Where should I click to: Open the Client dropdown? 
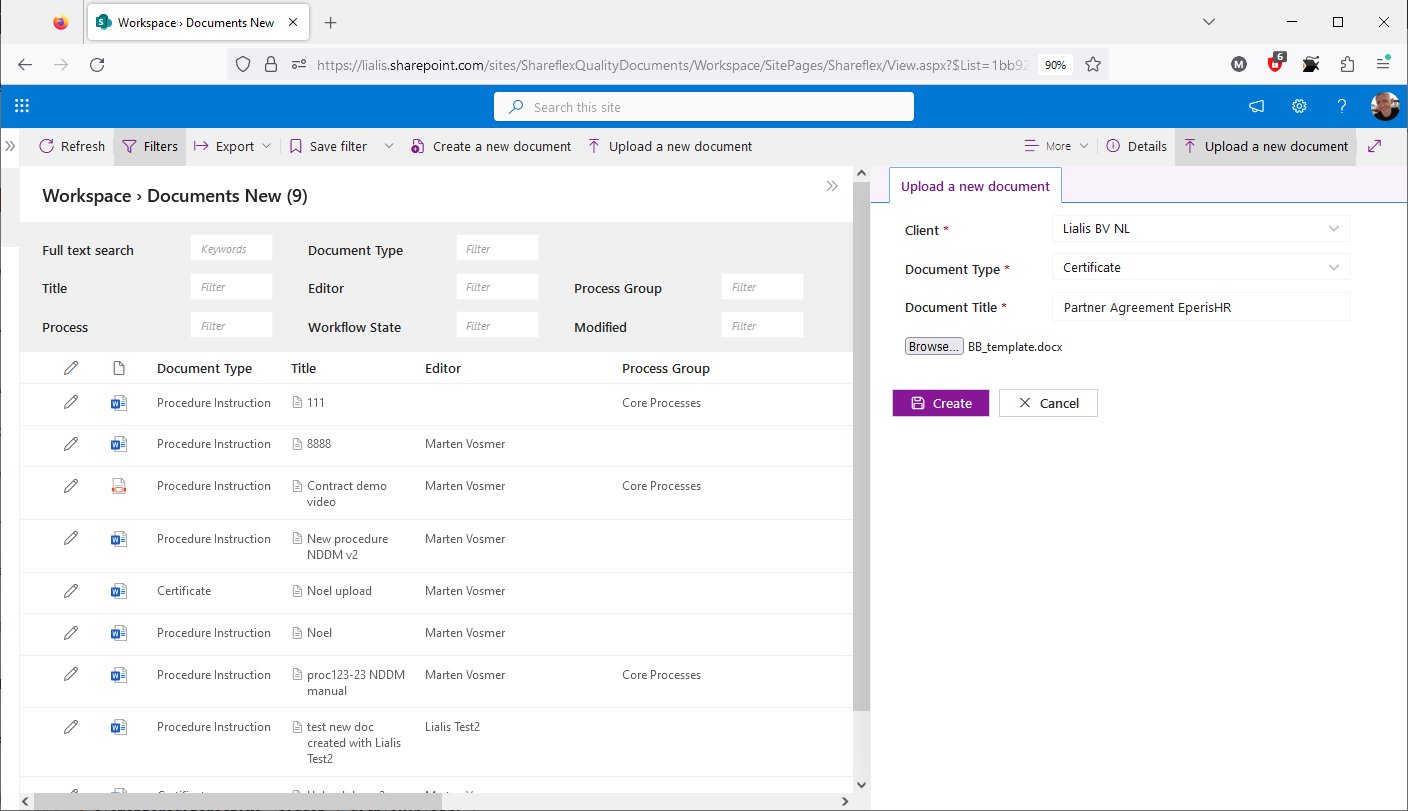(1200, 229)
